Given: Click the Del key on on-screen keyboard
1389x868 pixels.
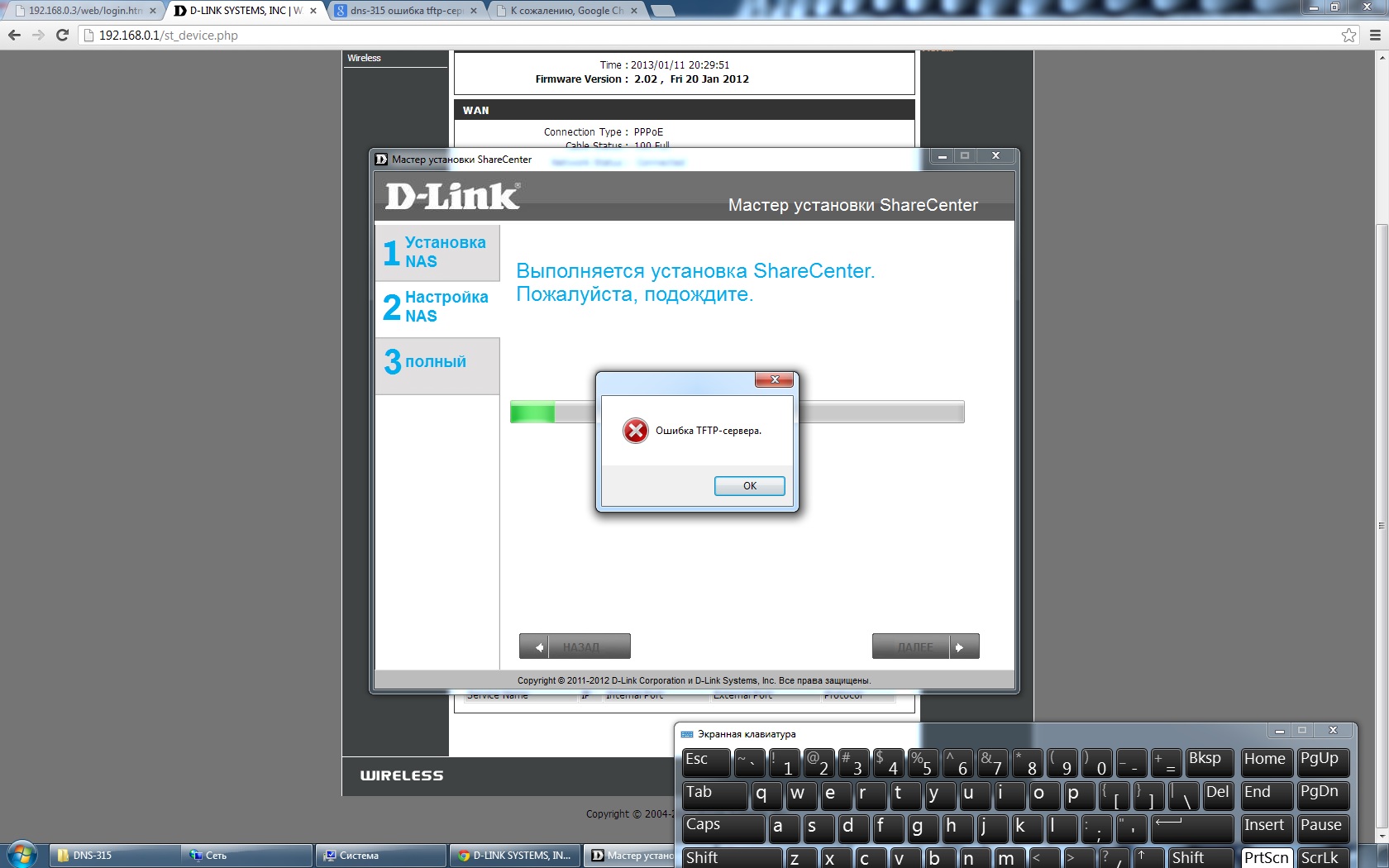Looking at the screenshot, I should click(x=1218, y=795).
